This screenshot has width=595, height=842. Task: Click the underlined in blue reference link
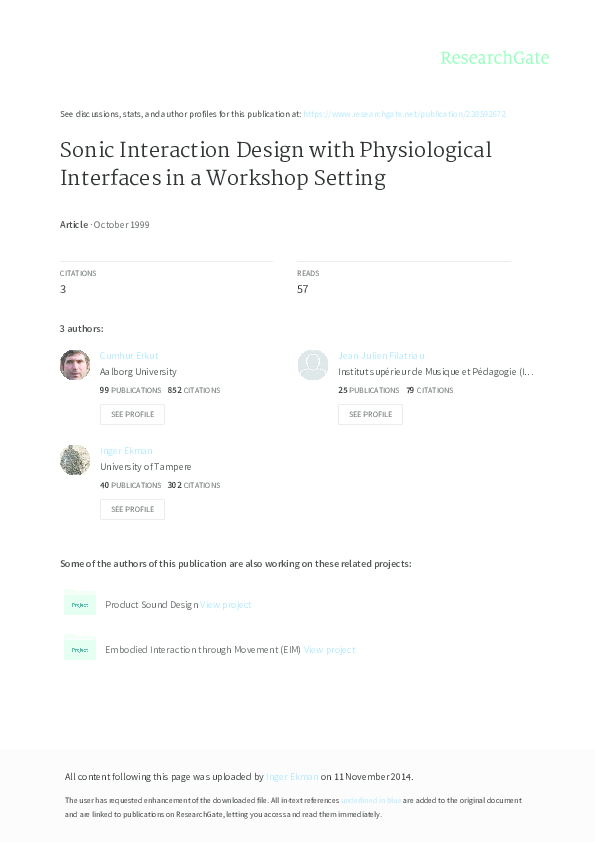(x=369, y=800)
